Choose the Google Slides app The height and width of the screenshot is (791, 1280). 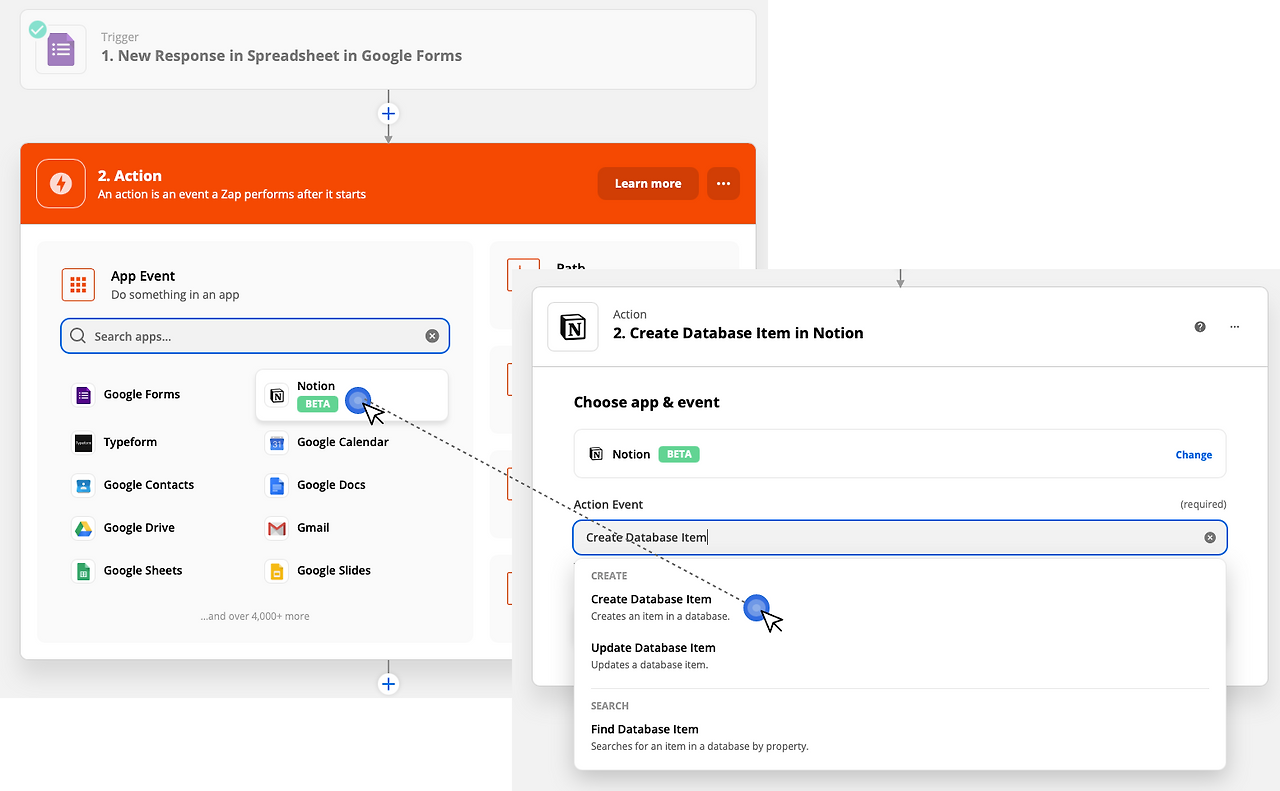[319, 571]
